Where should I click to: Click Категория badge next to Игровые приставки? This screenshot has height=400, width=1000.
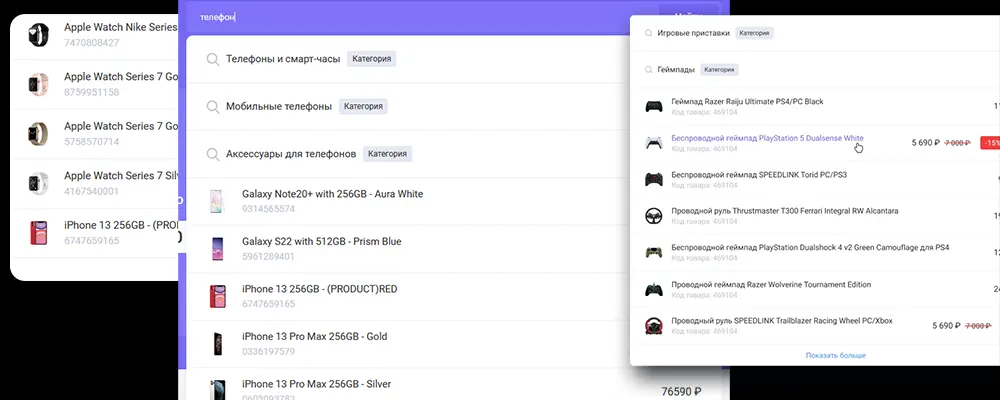coord(754,33)
